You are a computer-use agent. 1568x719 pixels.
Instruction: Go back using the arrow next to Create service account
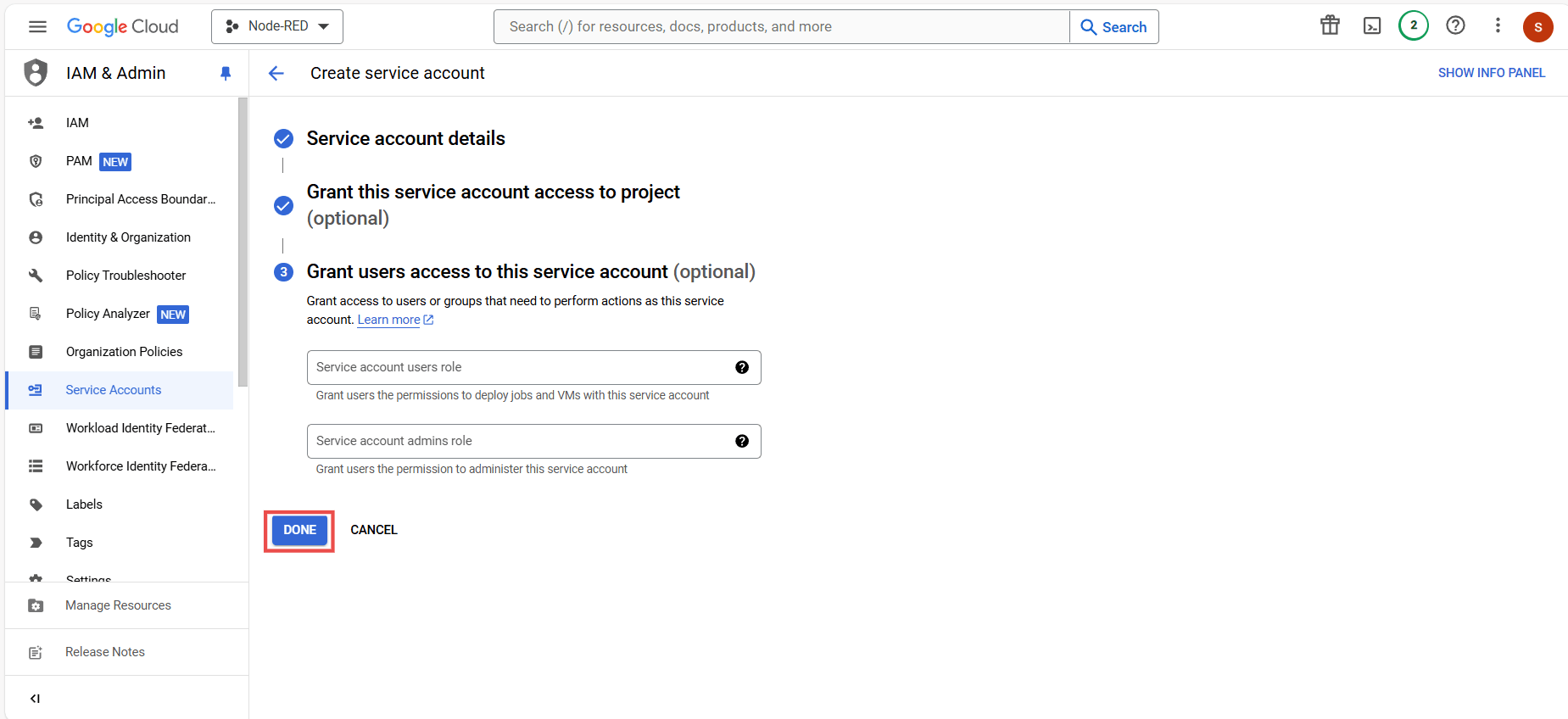tap(276, 73)
